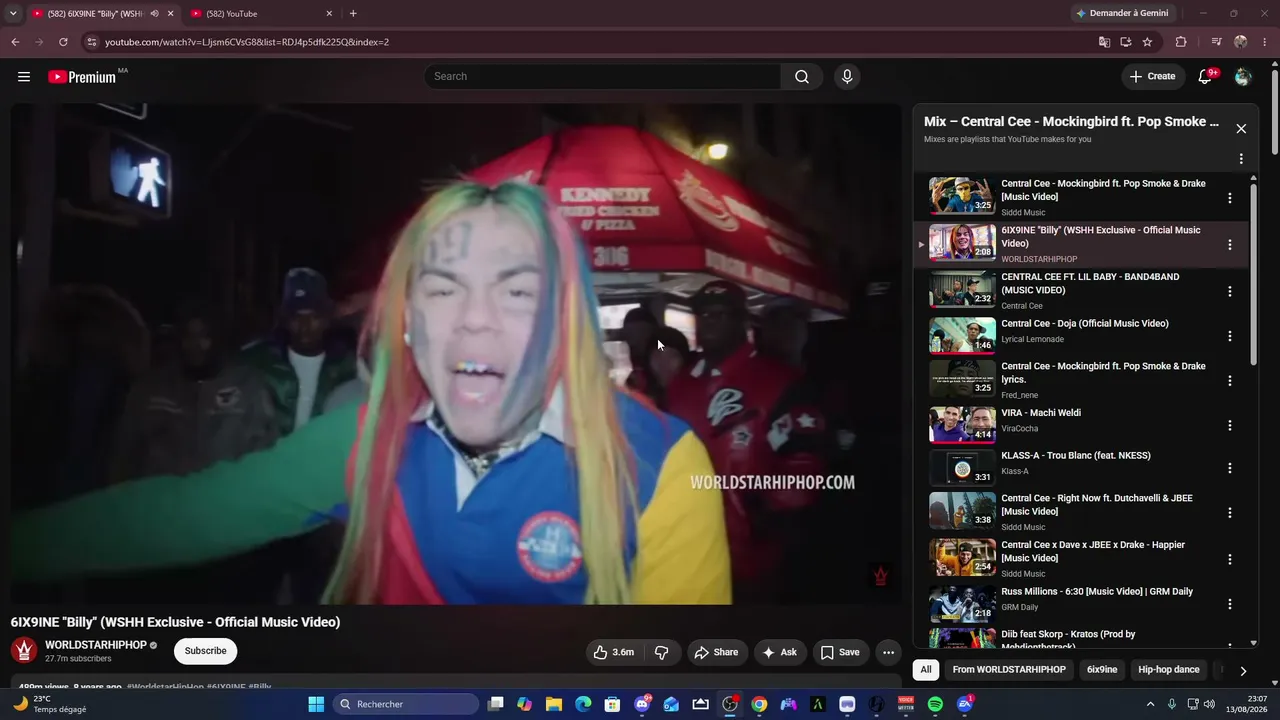
Task: Open Mix playlist options menu
Action: [x=1241, y=159]
